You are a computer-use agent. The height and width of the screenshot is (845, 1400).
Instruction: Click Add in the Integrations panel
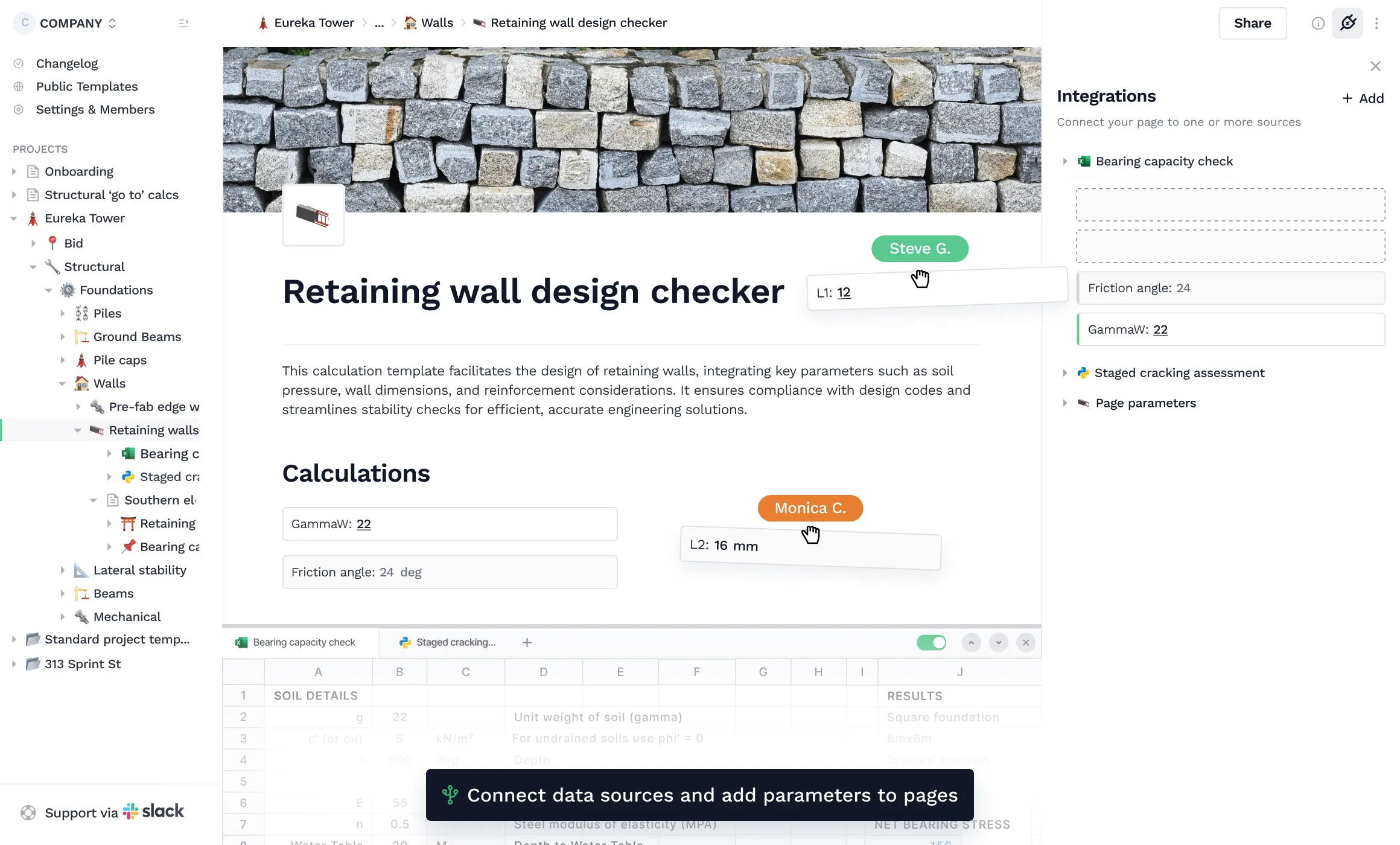1363,98
